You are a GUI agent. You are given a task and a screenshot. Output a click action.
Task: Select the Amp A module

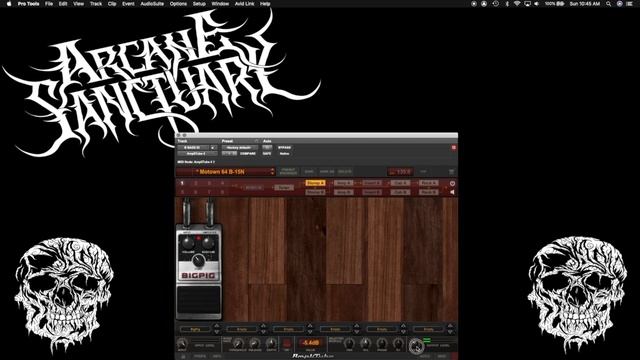coord(343,183)
